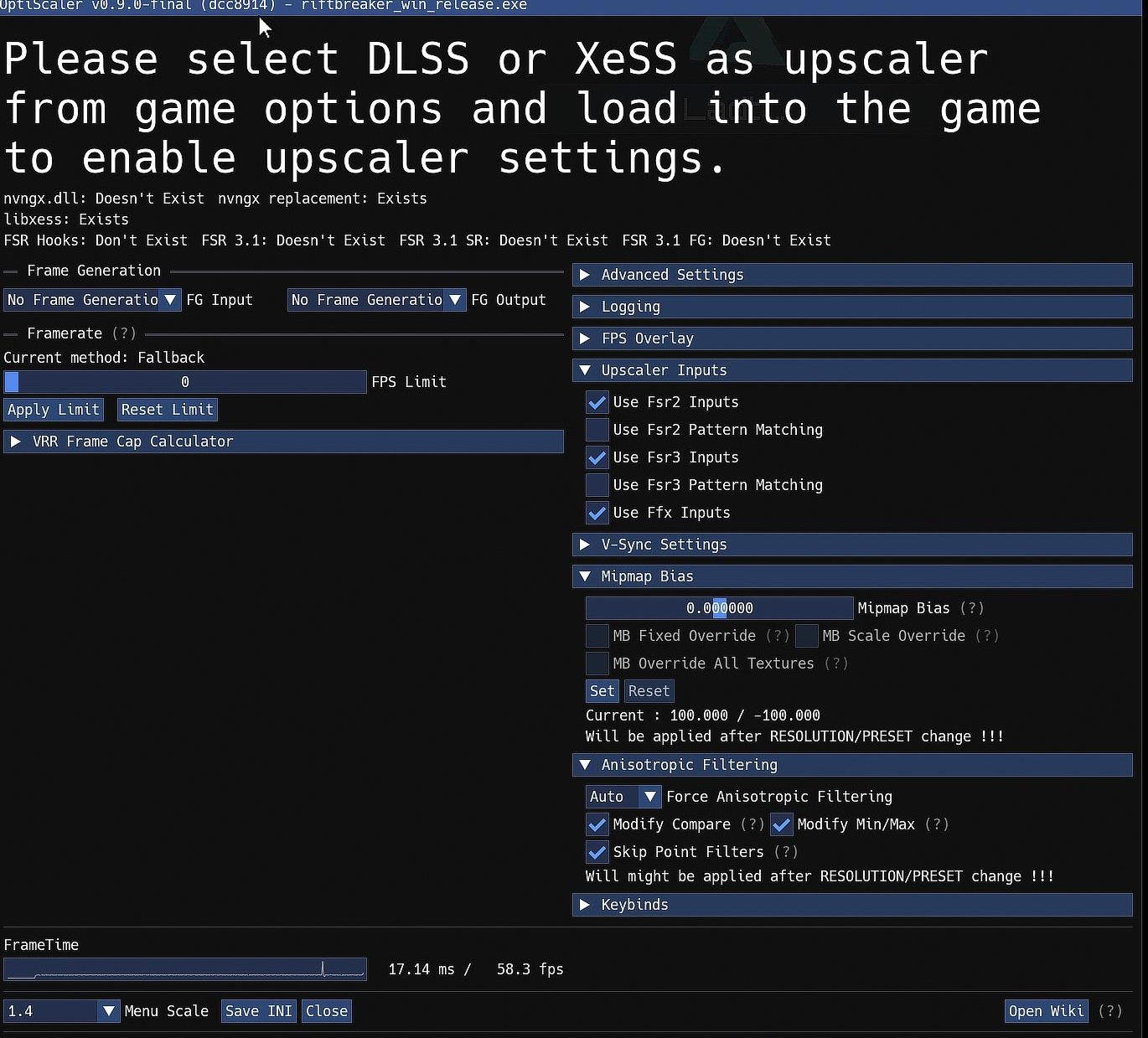This screenshot has width=1148, height=1038.
Task: Enable MB Scale Override checkbox
Action: click(x=807, y=636)
